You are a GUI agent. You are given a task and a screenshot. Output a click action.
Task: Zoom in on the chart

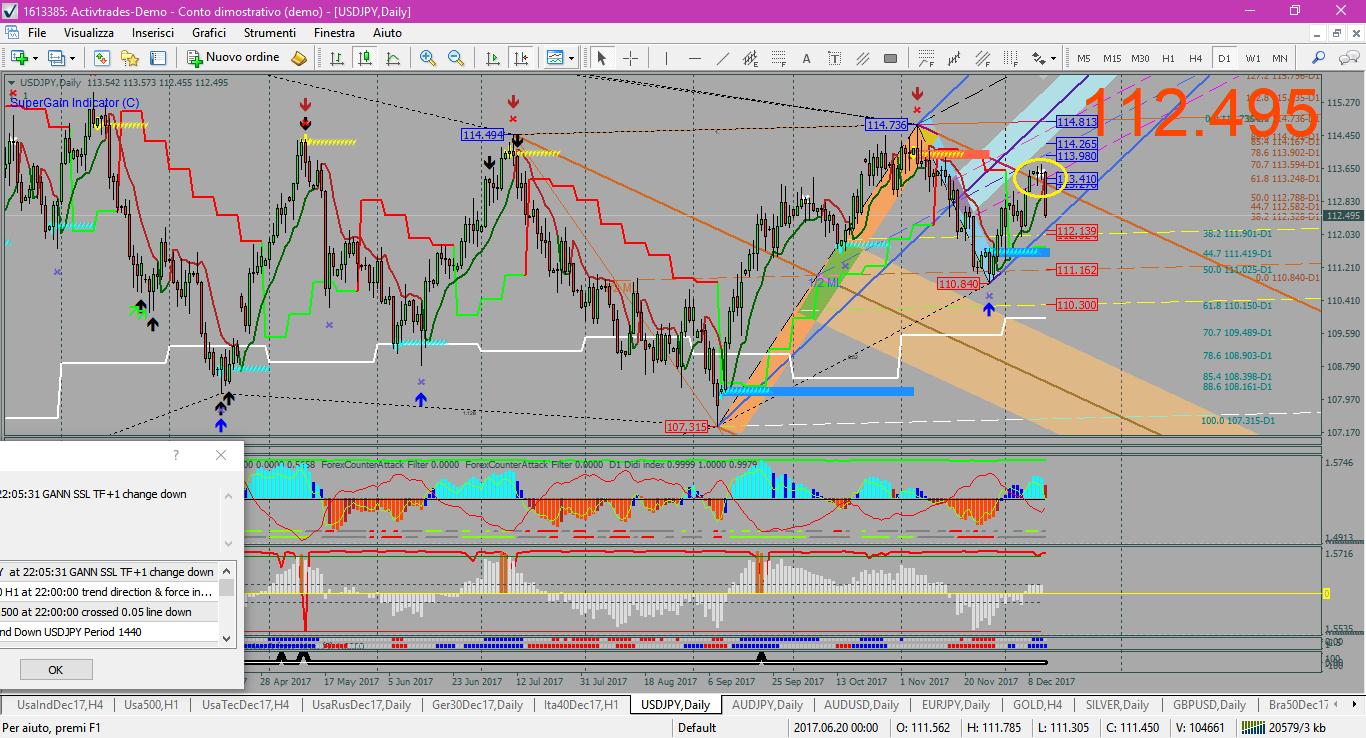pos(428,58)
